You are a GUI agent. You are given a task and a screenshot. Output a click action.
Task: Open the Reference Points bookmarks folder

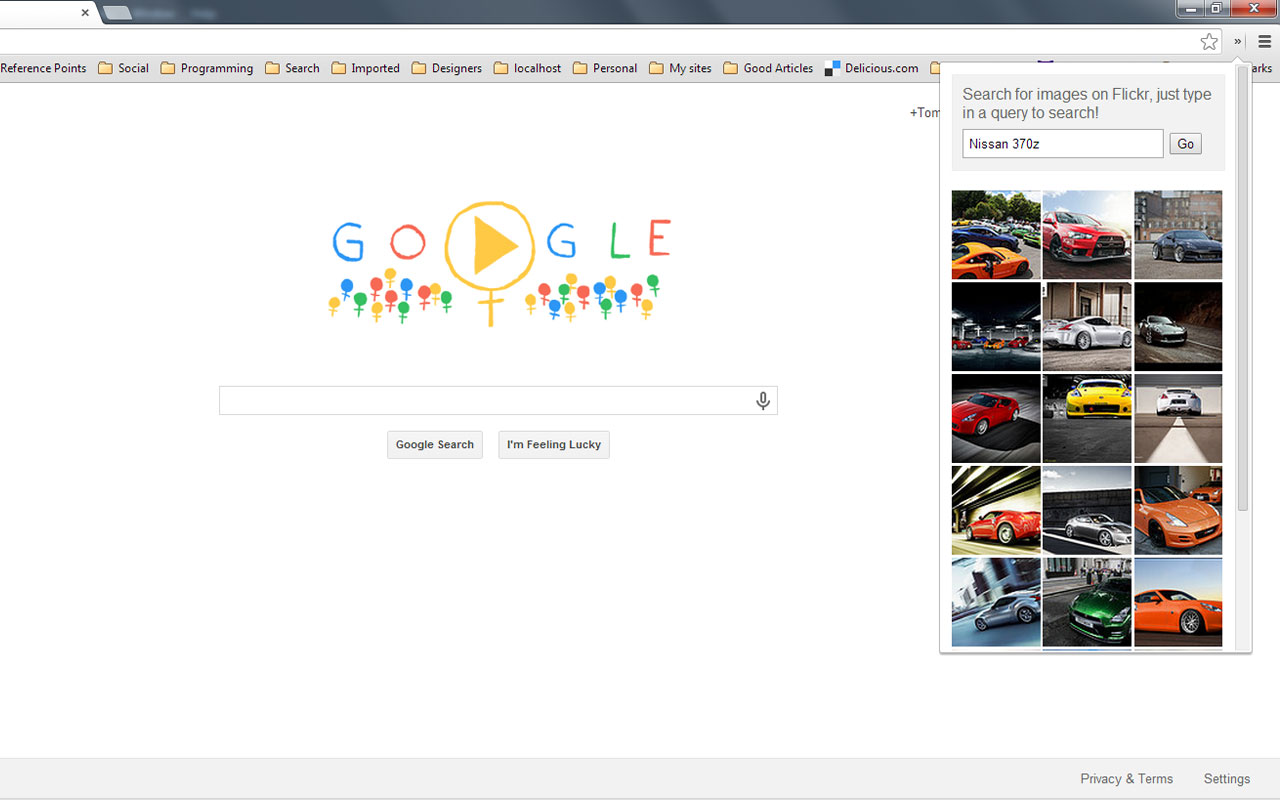click(x=43, y=68)
